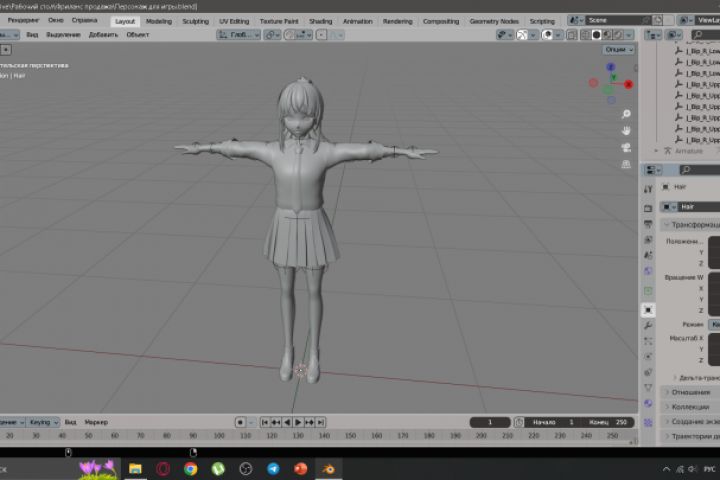Switch to wireframe viewport shading
Image resolution: width=720 pixels, height=480 pixels.
pos(586,35)
